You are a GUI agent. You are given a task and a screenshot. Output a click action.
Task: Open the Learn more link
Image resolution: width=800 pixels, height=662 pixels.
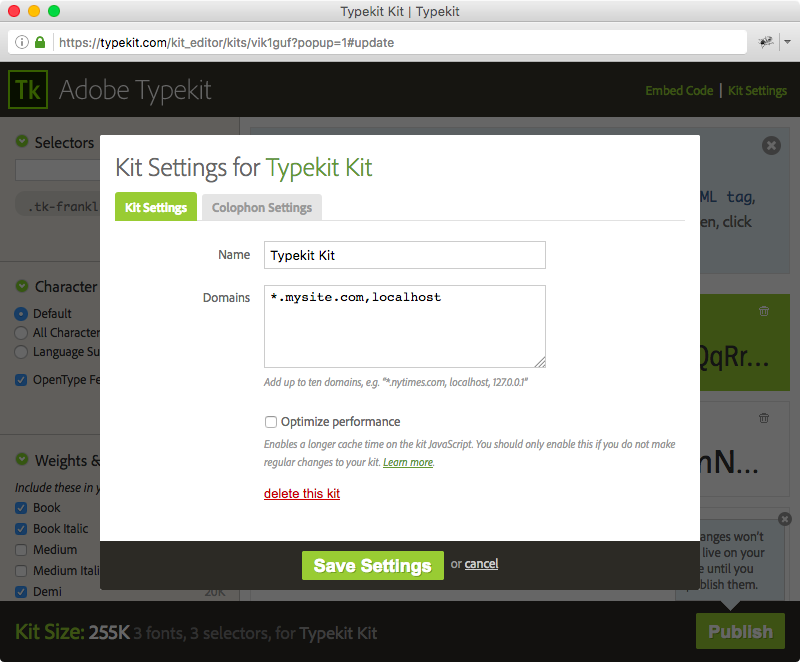[x=408, y=462]
